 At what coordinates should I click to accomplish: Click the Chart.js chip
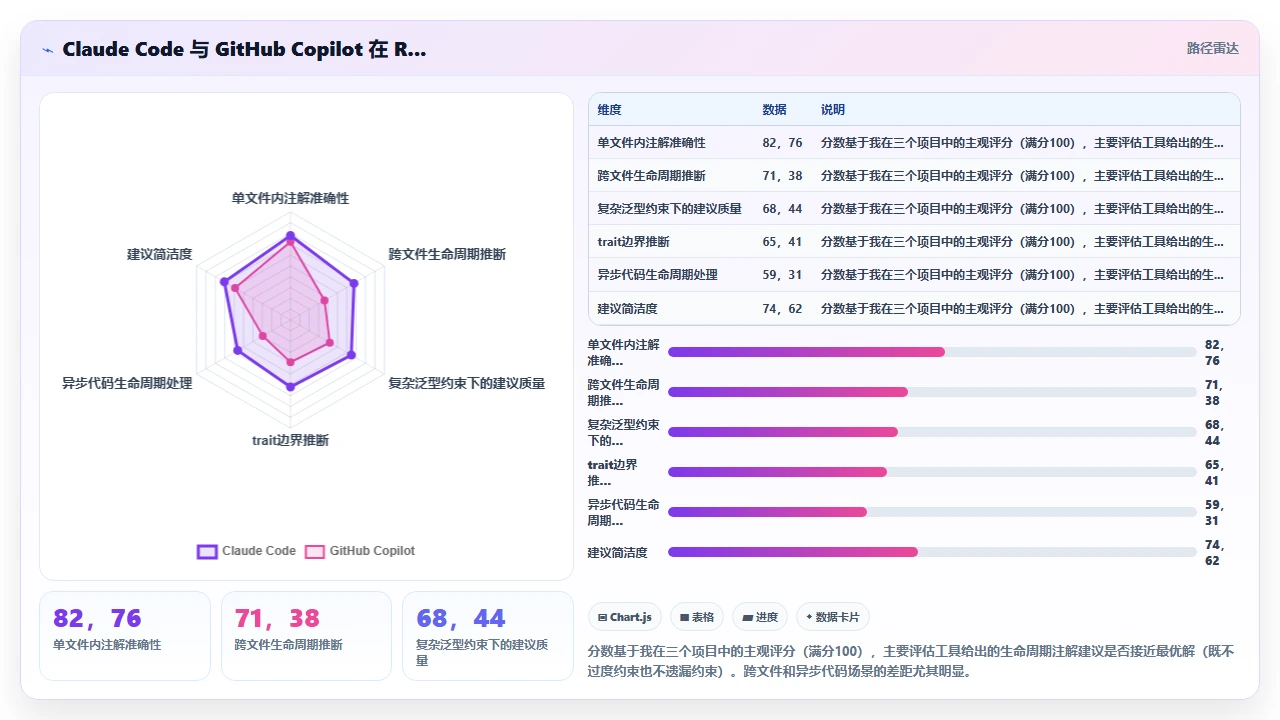click(625, 617)
